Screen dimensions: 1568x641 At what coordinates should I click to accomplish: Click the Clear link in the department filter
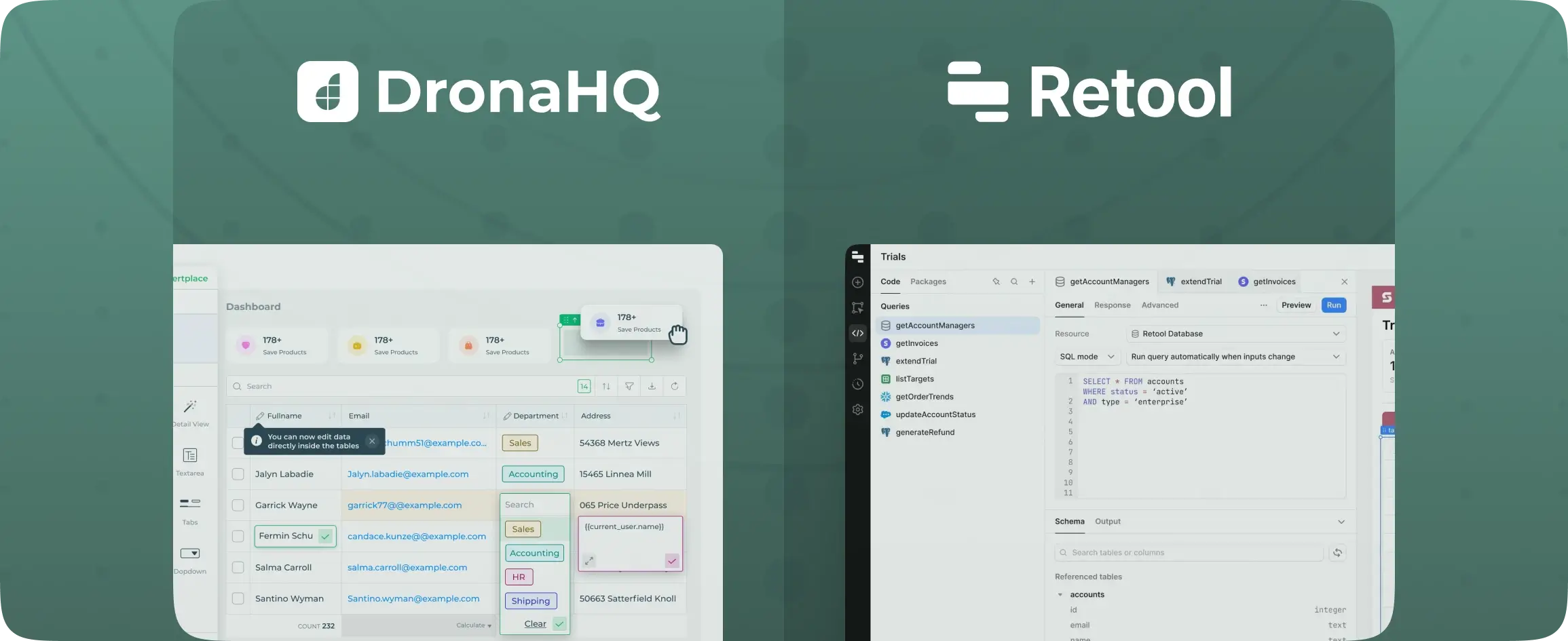point(534,623)
